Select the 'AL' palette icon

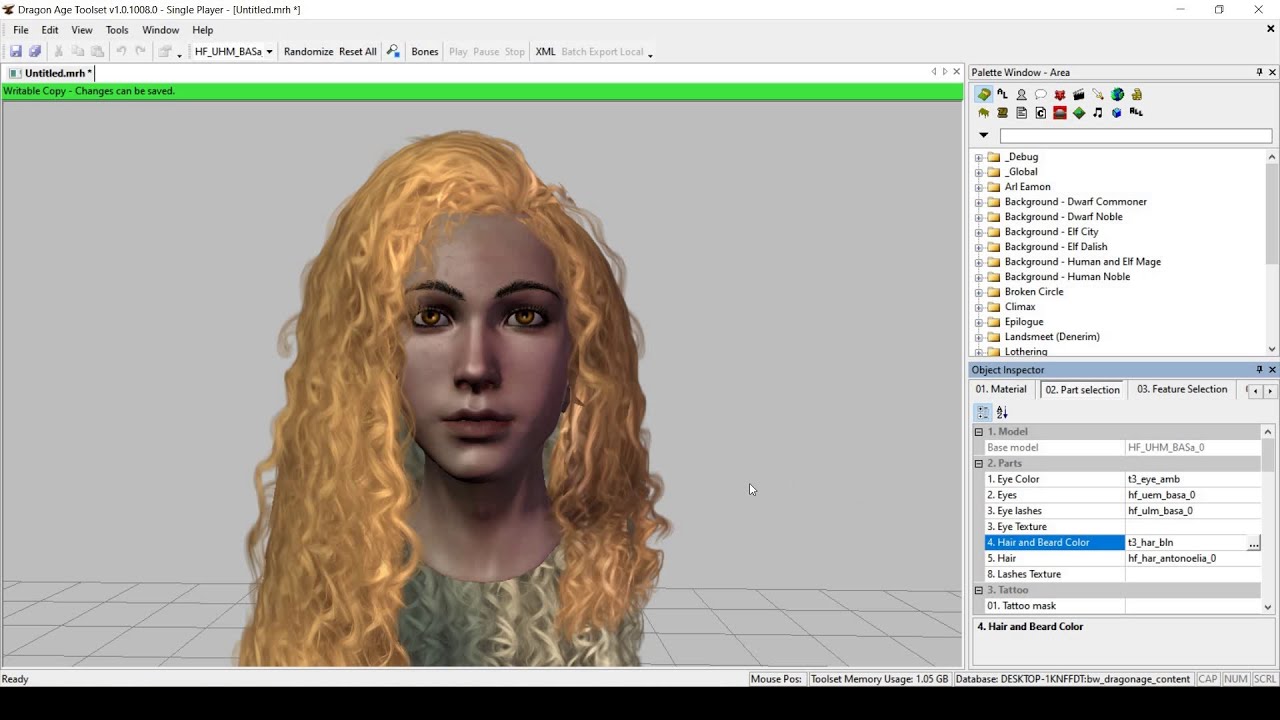[x=1002, y=94]
